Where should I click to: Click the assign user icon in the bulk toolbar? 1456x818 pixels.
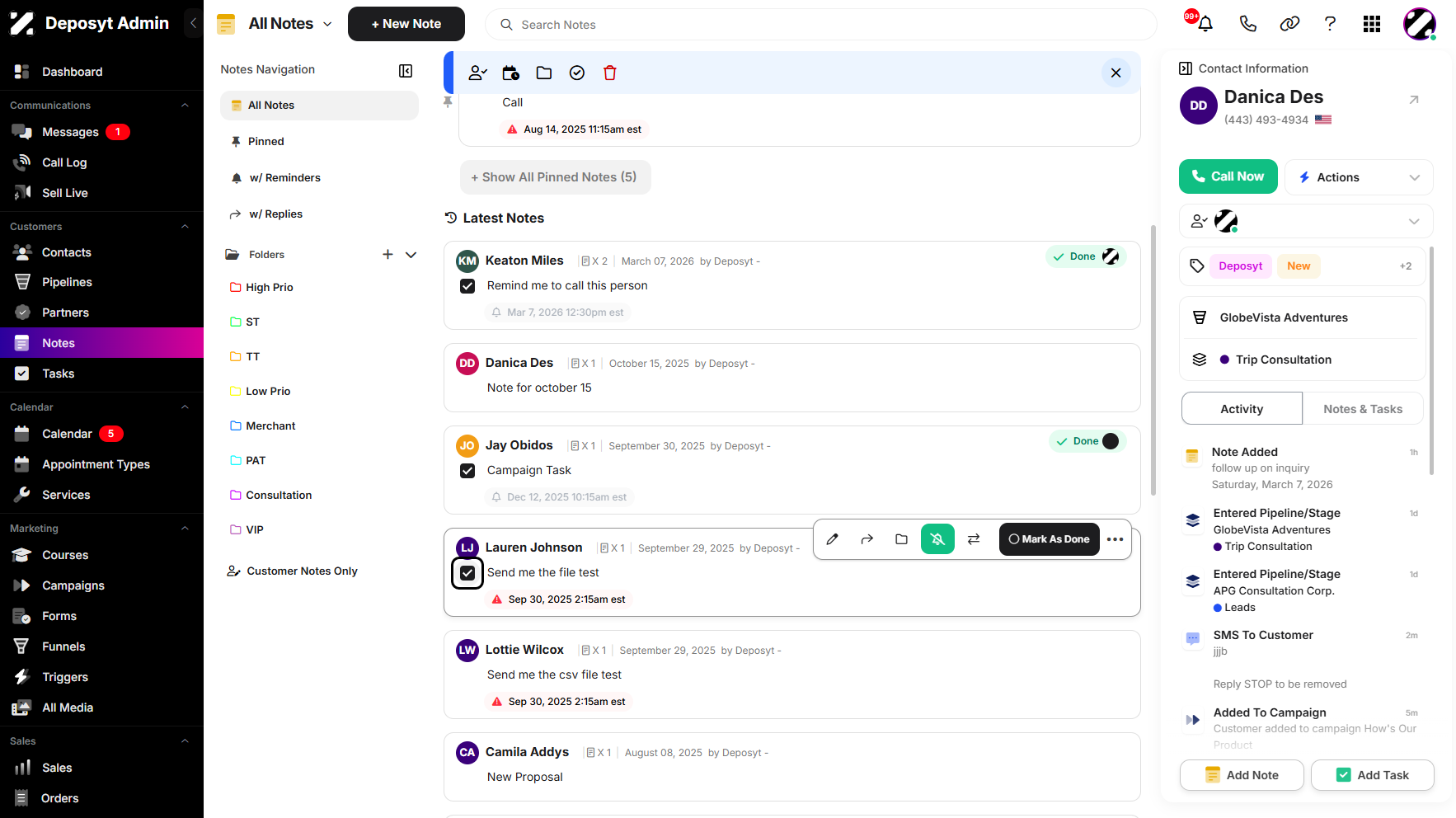[478, 73]
